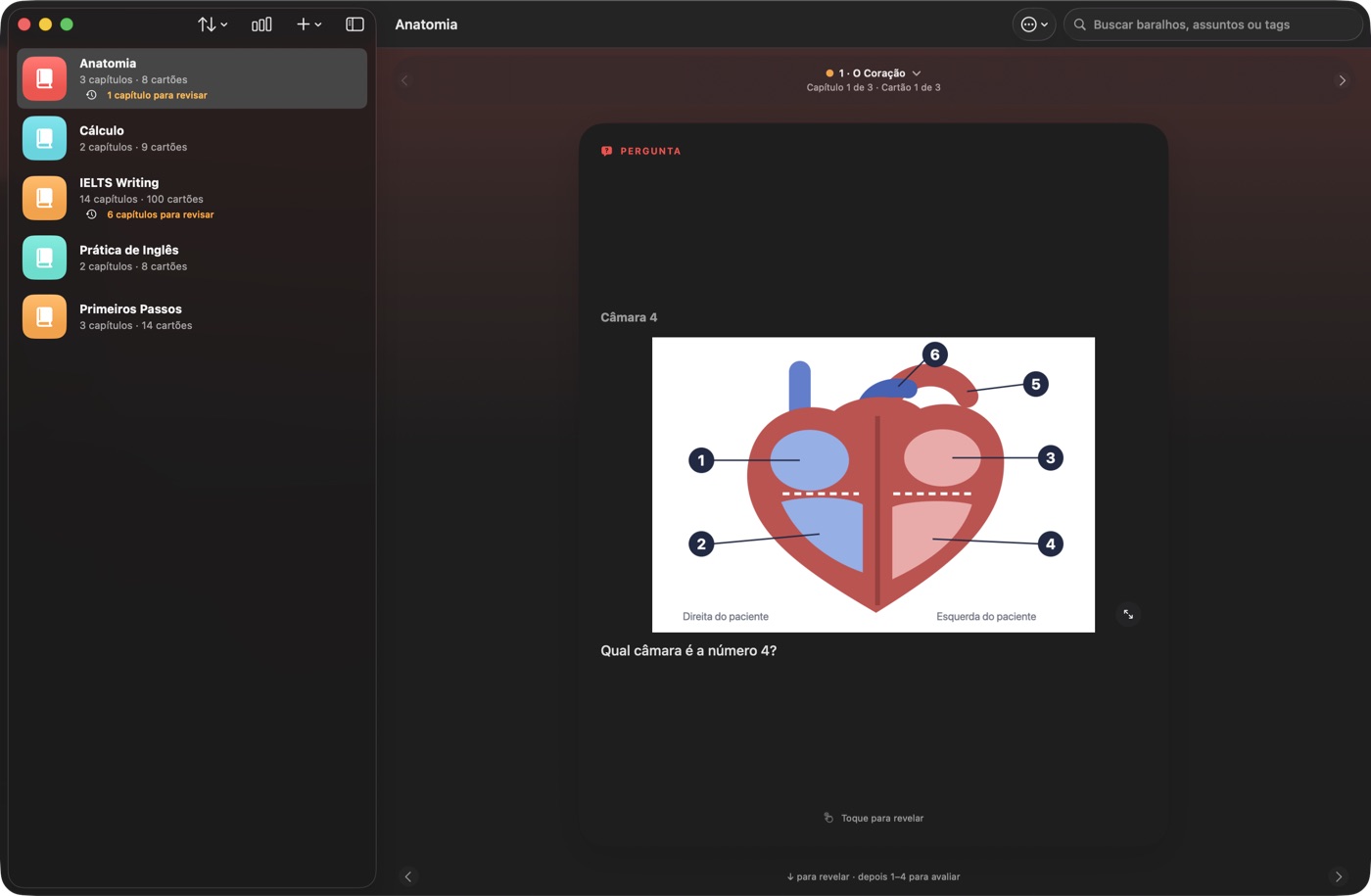This screenshot has height=896, width=1371.
Task: Expand the '1 · O Coração' chapter dropdown
Action: [874, 73]
